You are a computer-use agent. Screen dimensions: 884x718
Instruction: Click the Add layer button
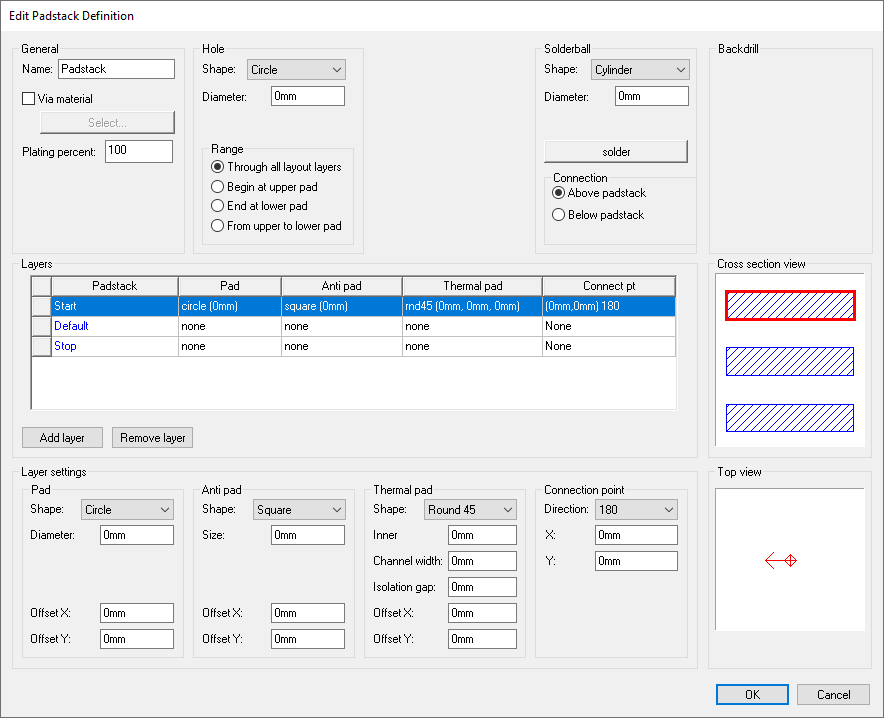62,437
